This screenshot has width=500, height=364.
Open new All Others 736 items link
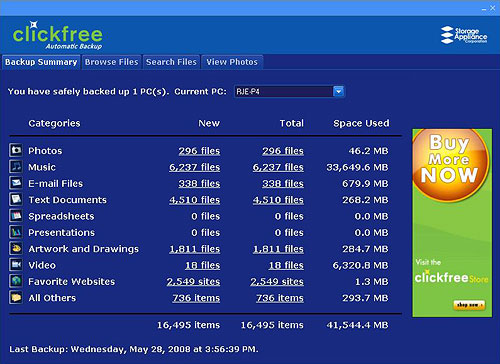(196, 298)
